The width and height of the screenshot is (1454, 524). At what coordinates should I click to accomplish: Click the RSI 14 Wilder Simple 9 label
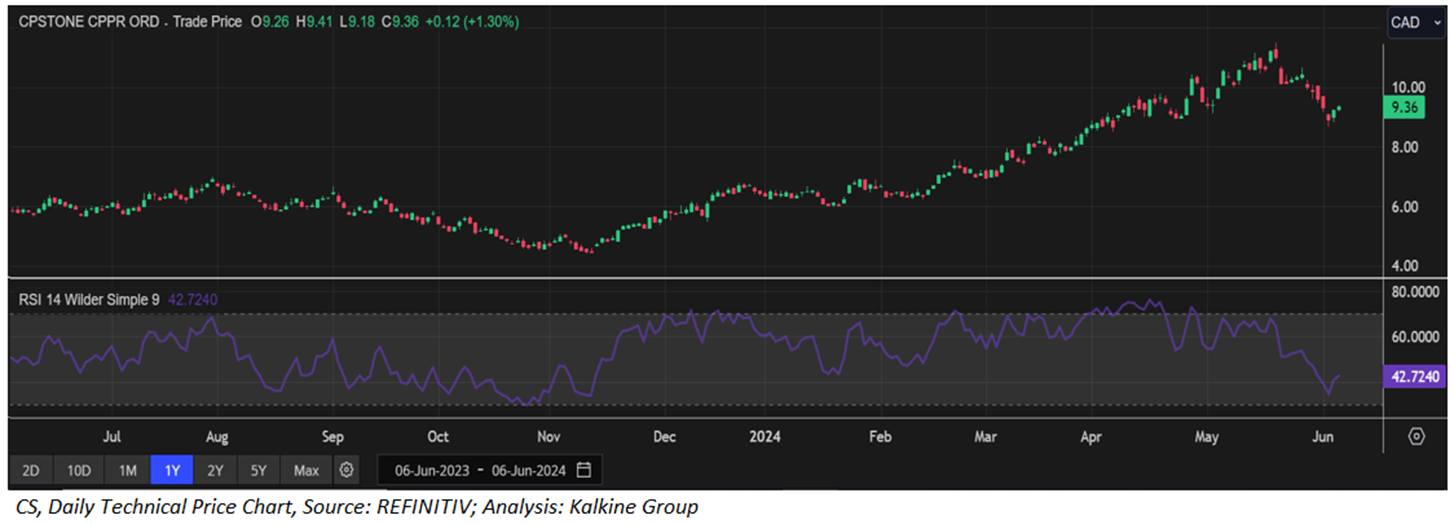point(88,298)
